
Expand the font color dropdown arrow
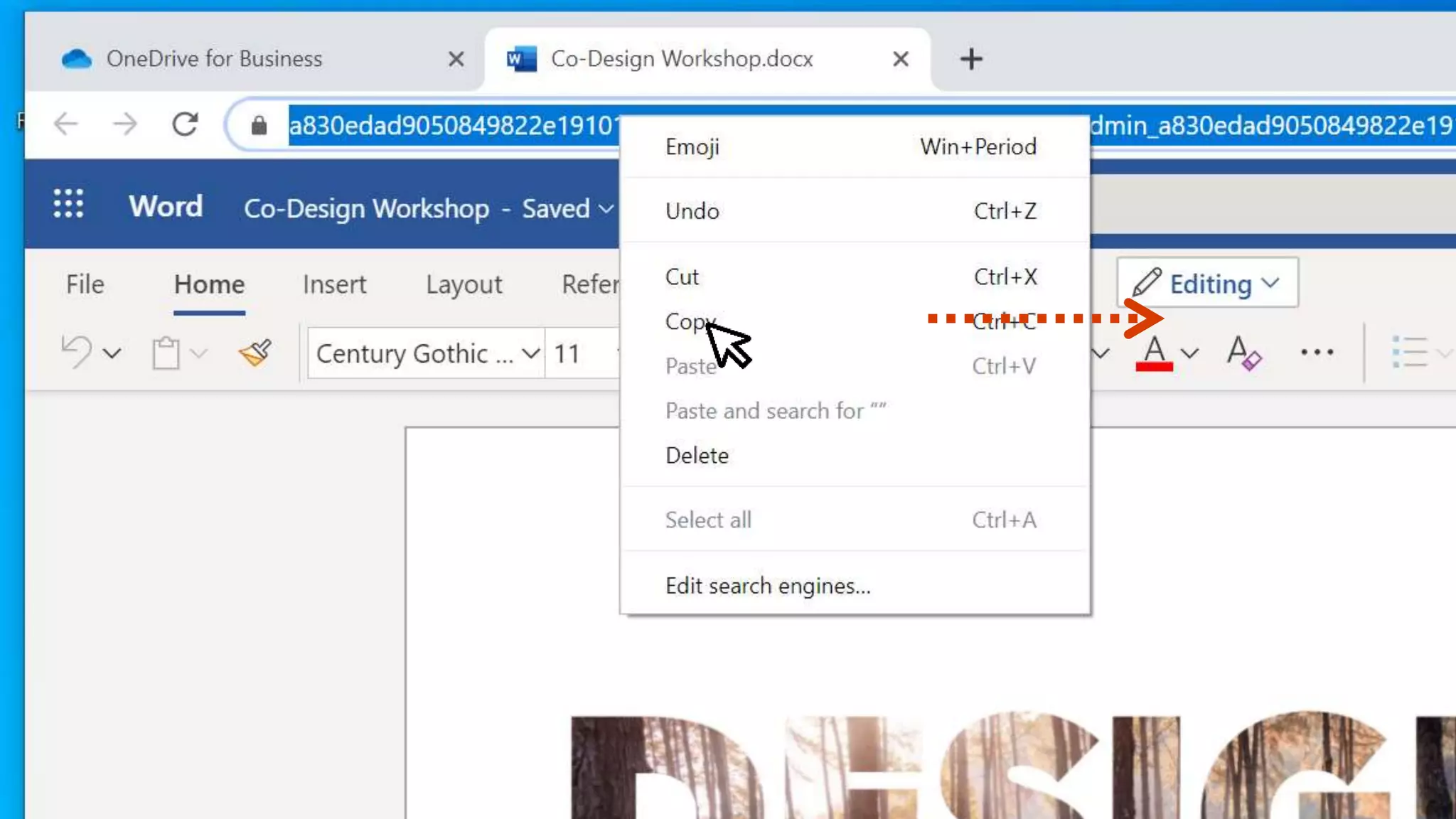click(x=1189, y=353)
